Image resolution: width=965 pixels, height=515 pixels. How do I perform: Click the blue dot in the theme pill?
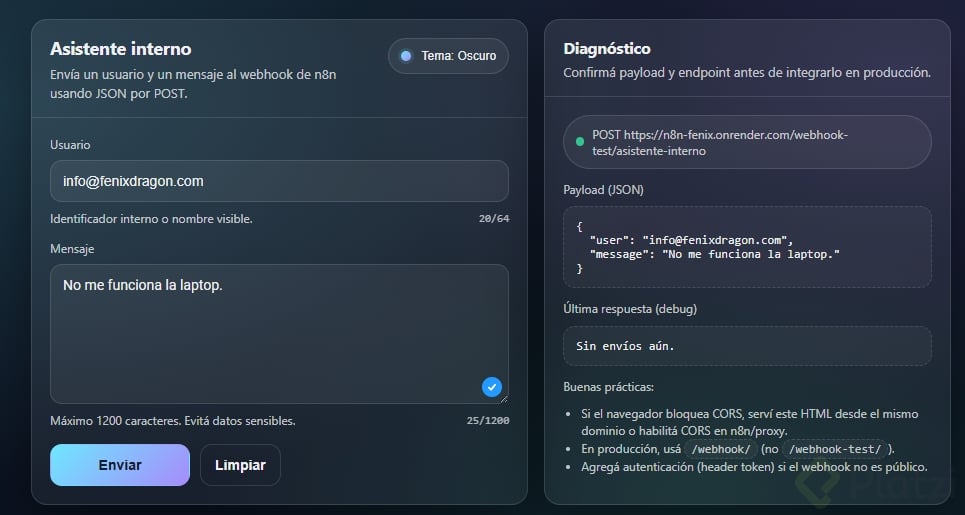coord(406,56)
